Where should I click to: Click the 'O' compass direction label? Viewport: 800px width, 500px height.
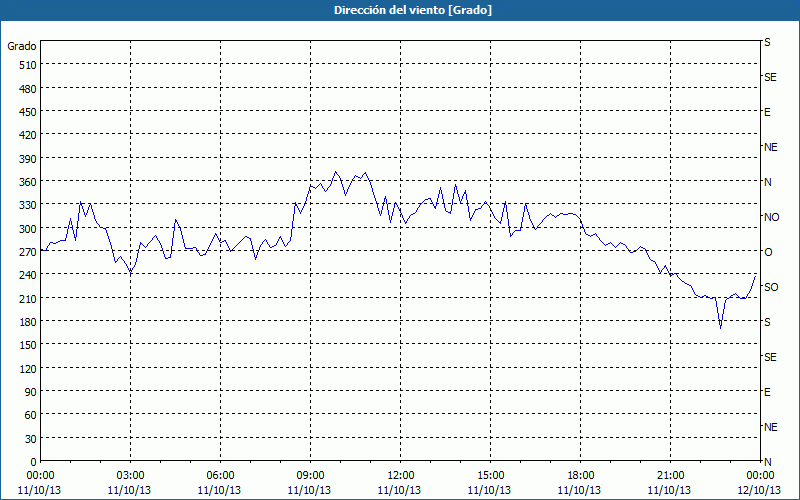[x=768, y=252]
